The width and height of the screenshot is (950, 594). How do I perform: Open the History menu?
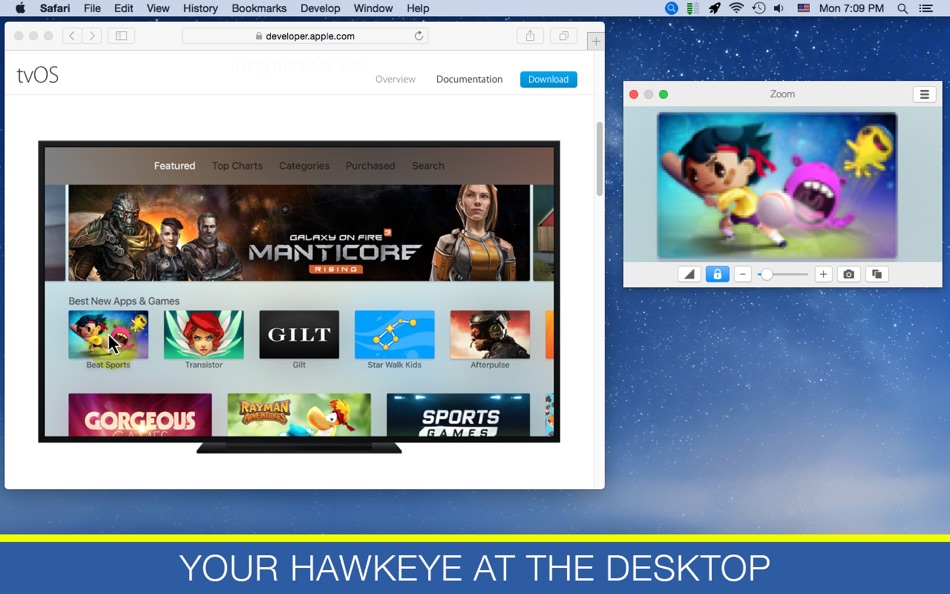[200, 8]
